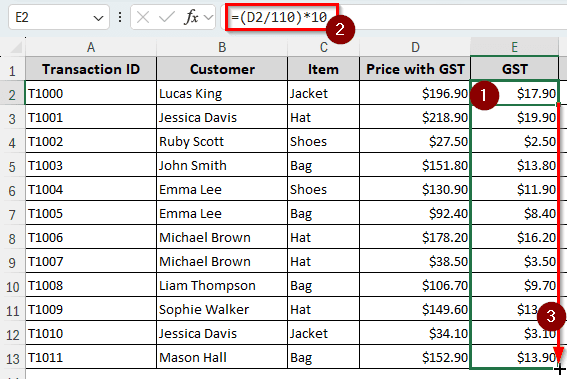Select cell with price $178.20
This screenshot has width=567, height=379.
tap(415, 237)
